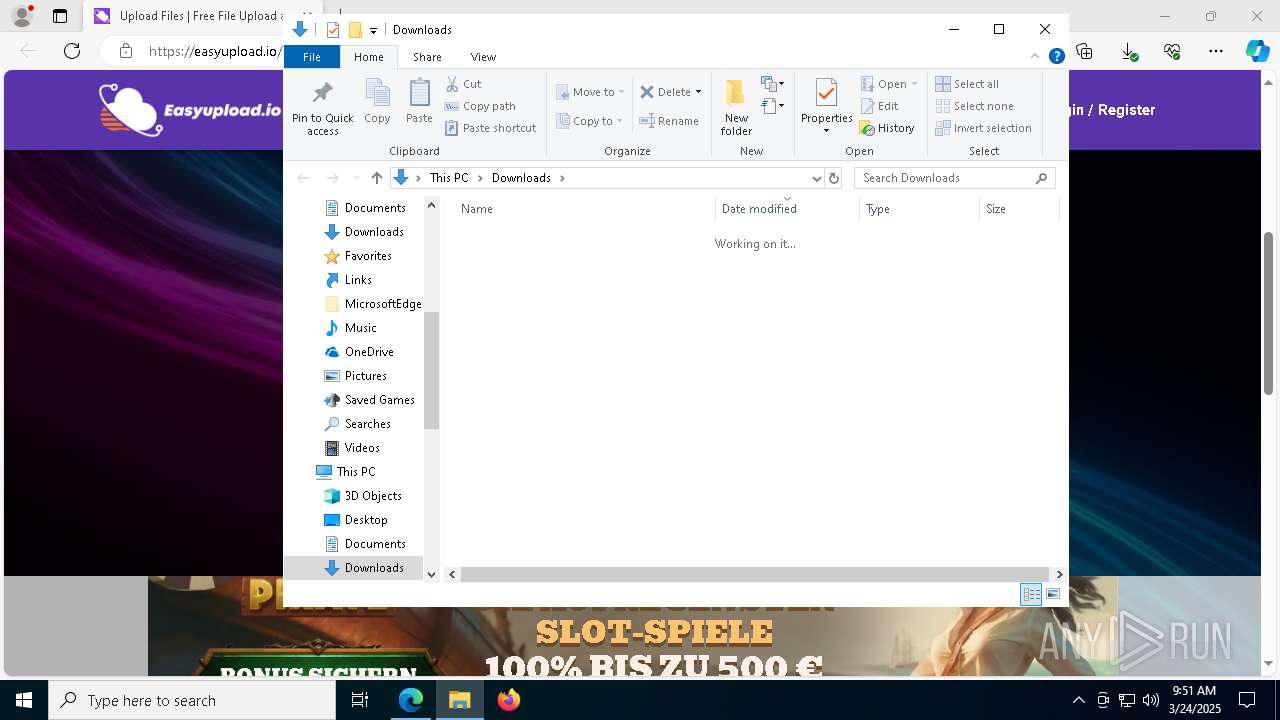Image resolution: width=1280 pixels, height=720 pixels.
Task: Click the horizontal scrollbar in file list
Action: coord(755,574)
